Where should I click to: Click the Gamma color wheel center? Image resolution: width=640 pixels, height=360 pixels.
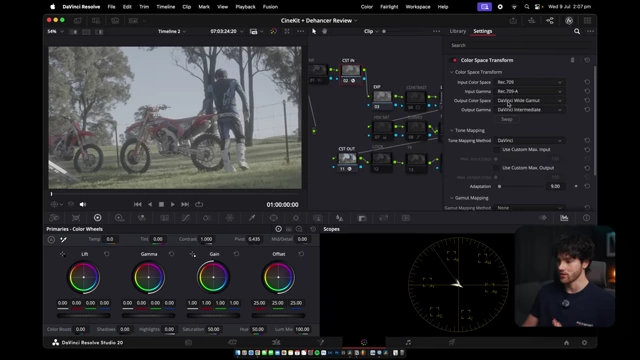click(149, 278)
